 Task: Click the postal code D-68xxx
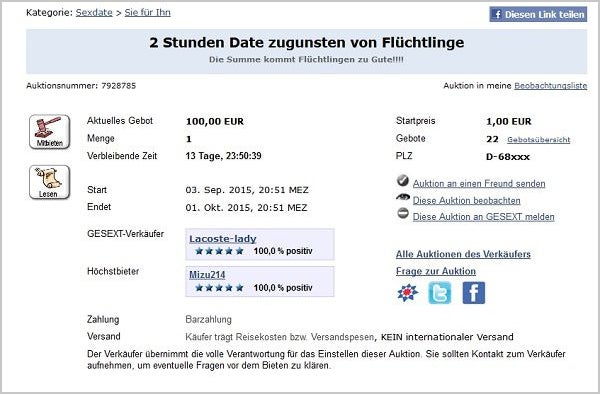click(508, 157)
